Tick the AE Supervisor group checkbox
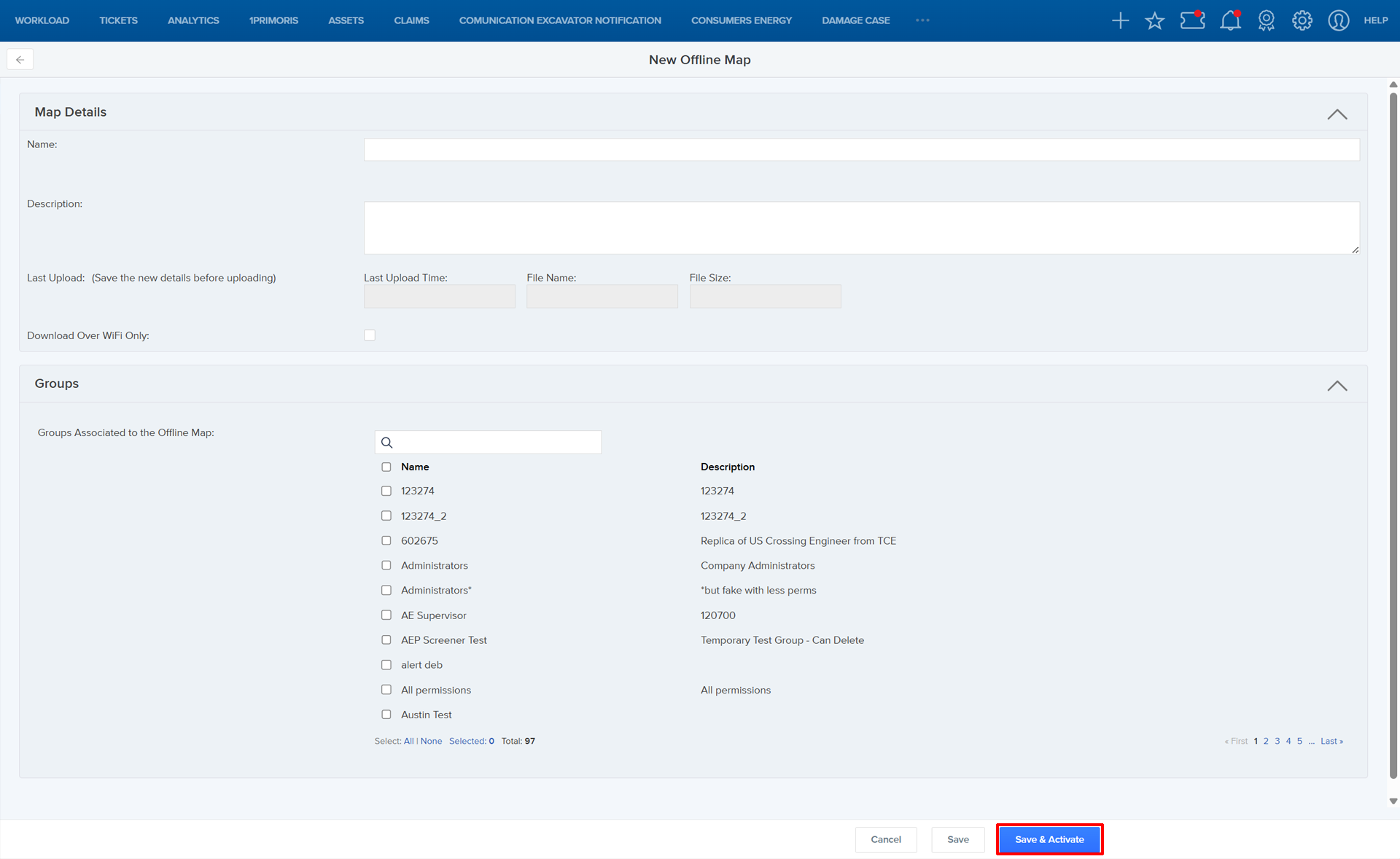 (386, 615)
